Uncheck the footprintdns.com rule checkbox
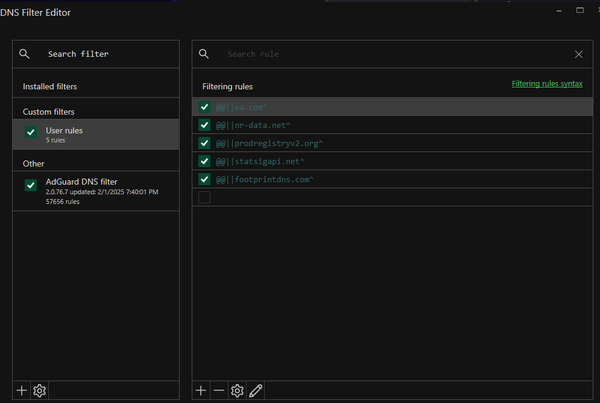 204,179
